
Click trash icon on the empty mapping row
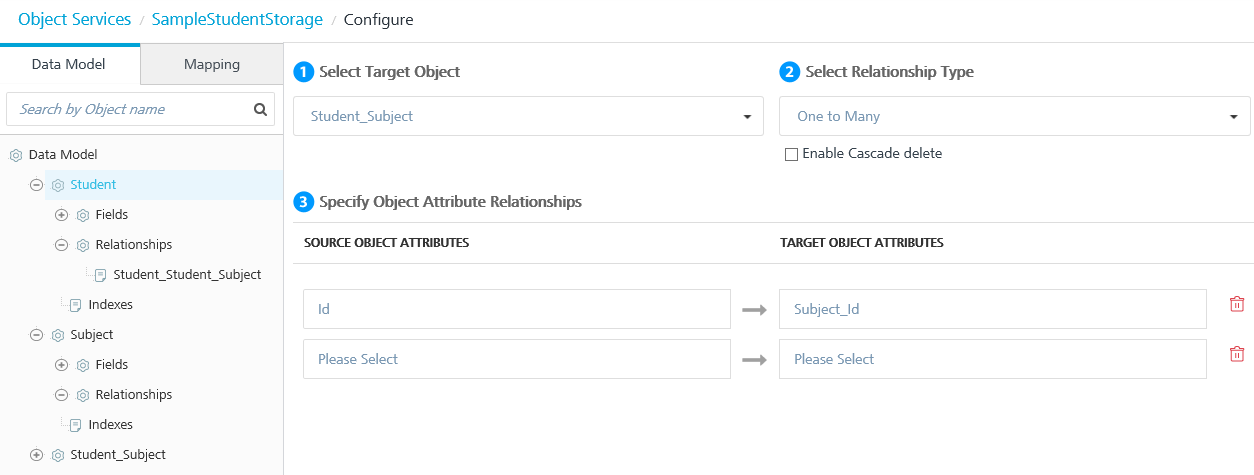pyautogui.click(x=1237, y=354)
